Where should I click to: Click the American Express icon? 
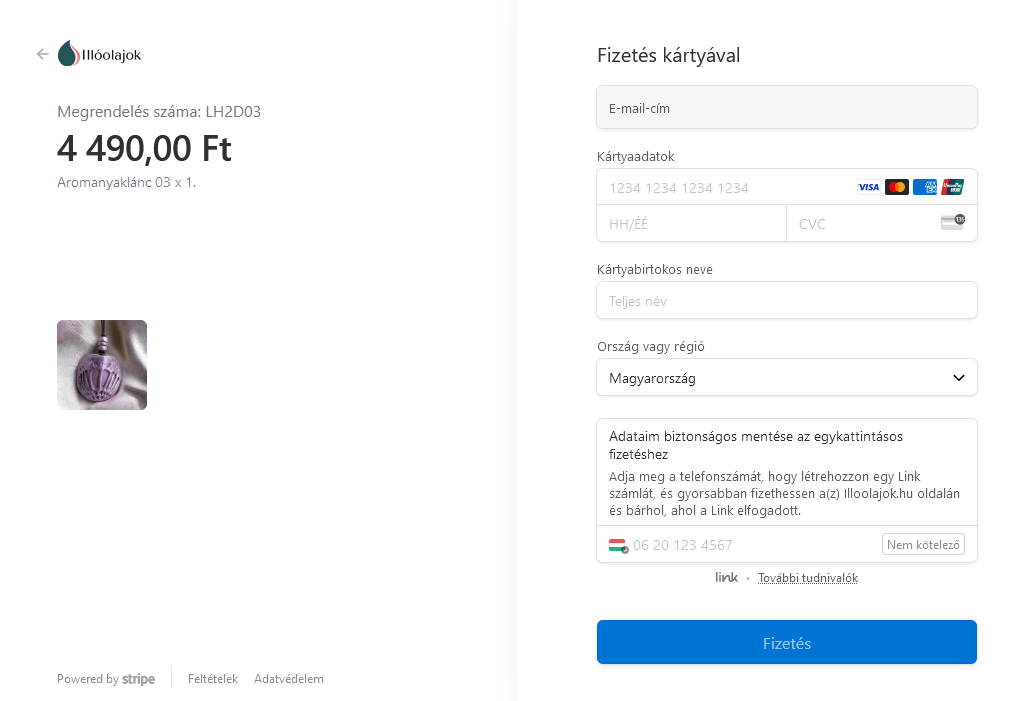(x=924, y=187)
